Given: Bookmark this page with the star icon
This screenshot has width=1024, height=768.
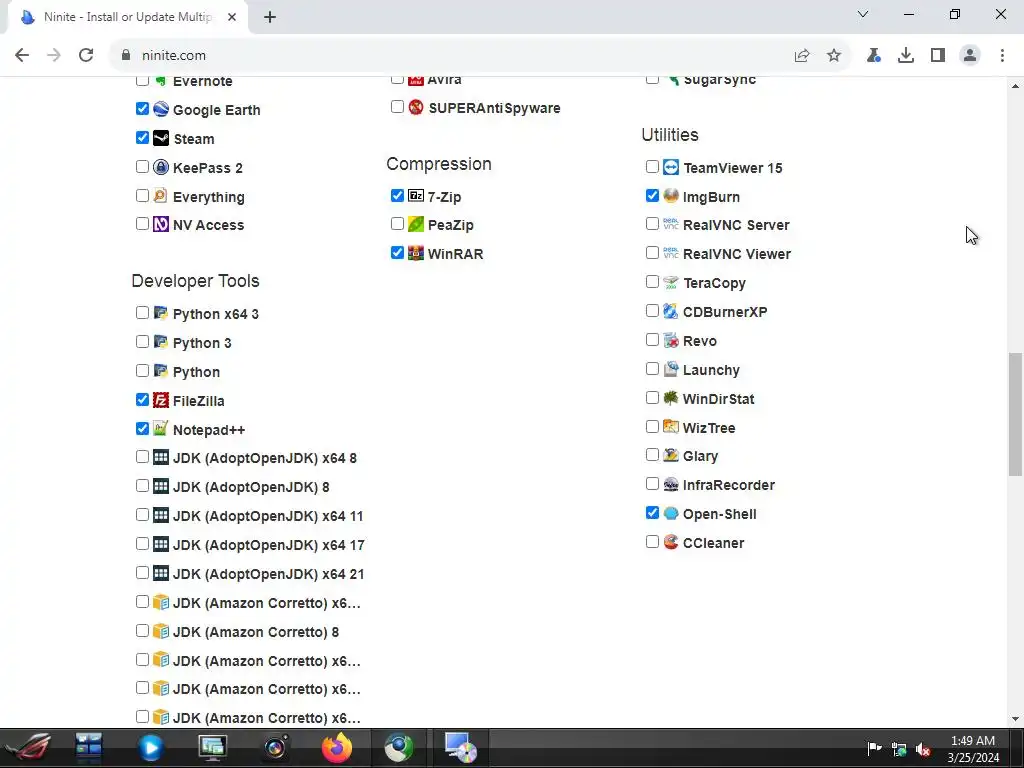Looking at the screenshot, I should [834, 56].
